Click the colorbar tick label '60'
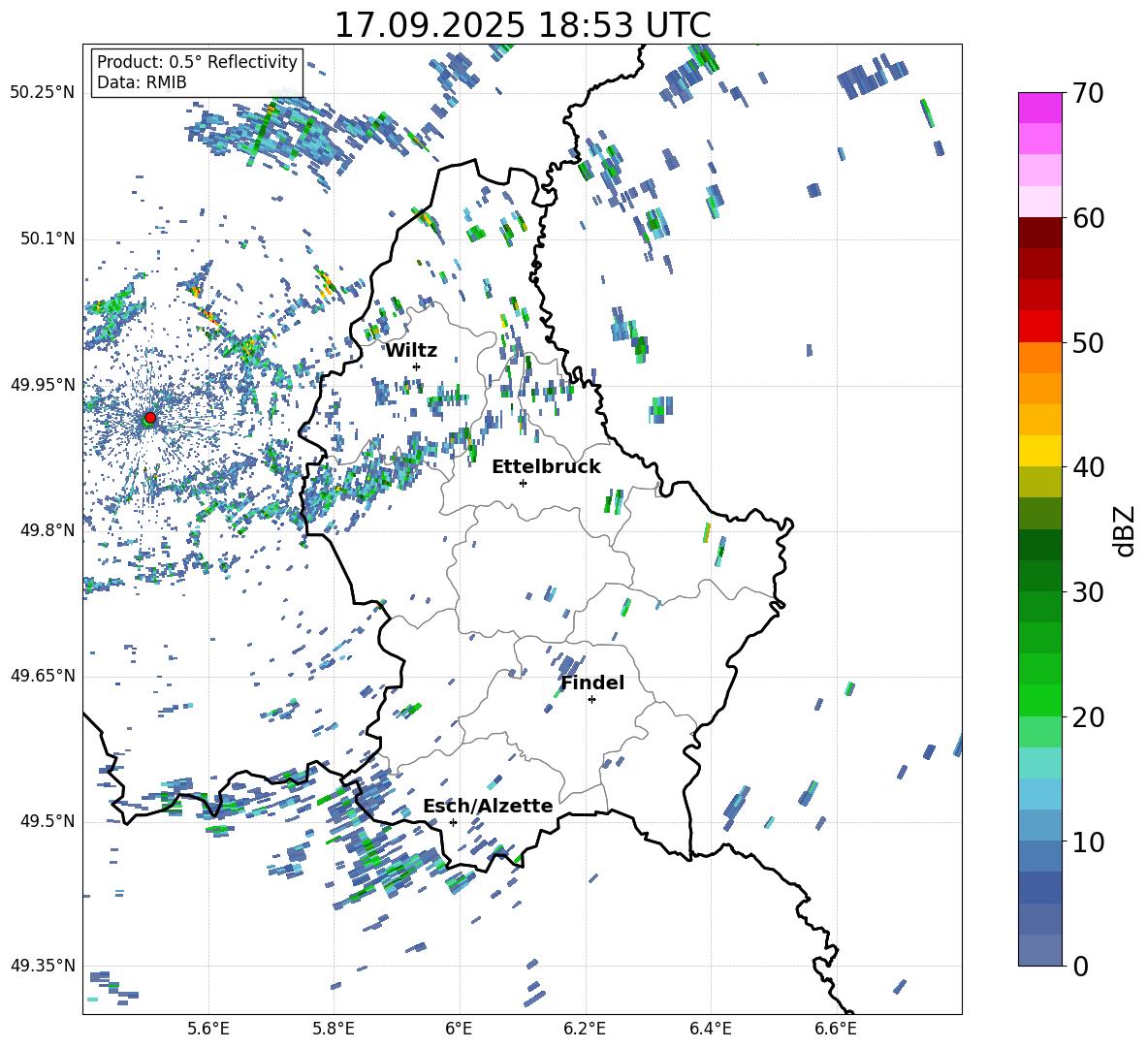1148x1048 pixels. 1088,218
